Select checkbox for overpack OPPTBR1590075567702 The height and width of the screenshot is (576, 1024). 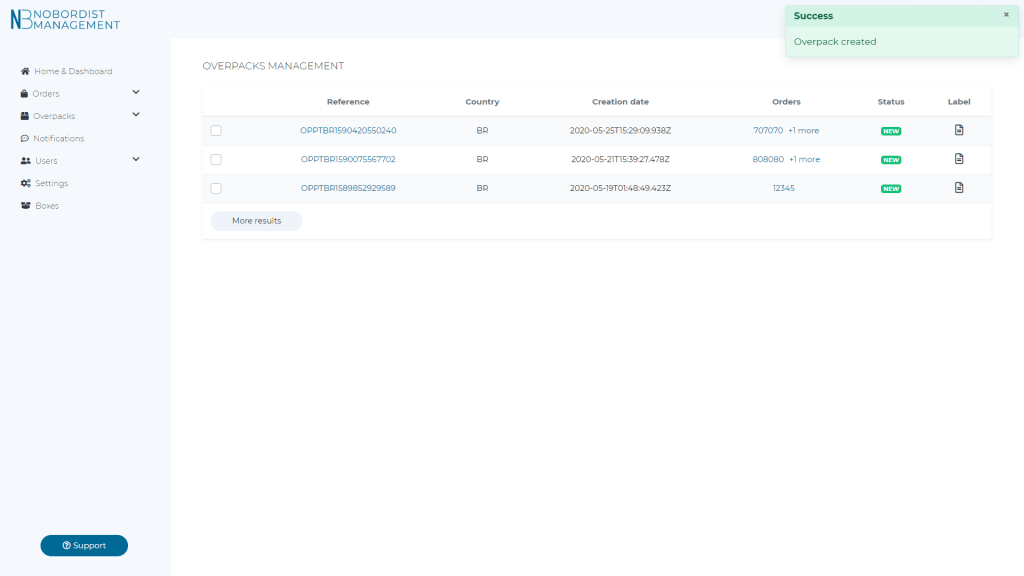216,159
